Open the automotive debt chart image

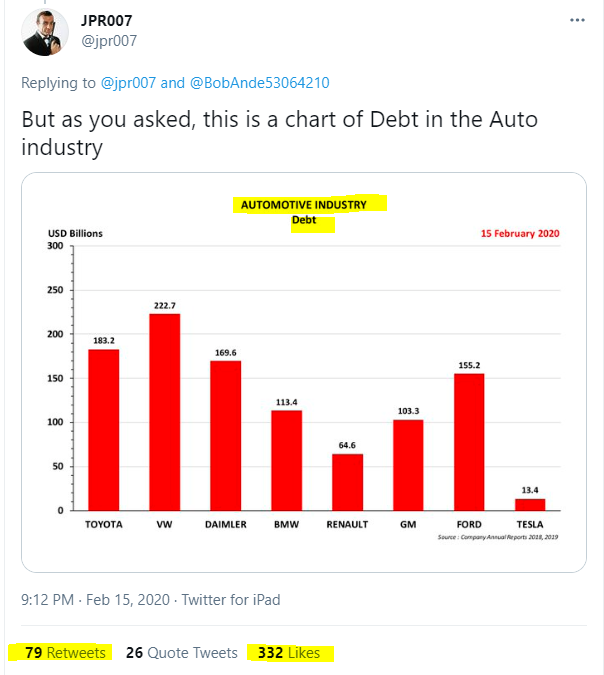[x=304, y=372]
